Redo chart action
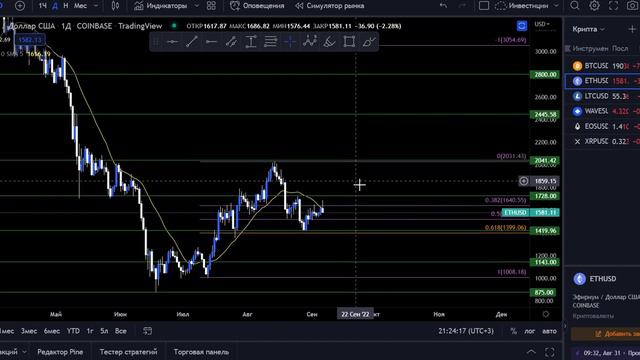Viewport: 640px width, 360px height. click(x=462, y=6)
